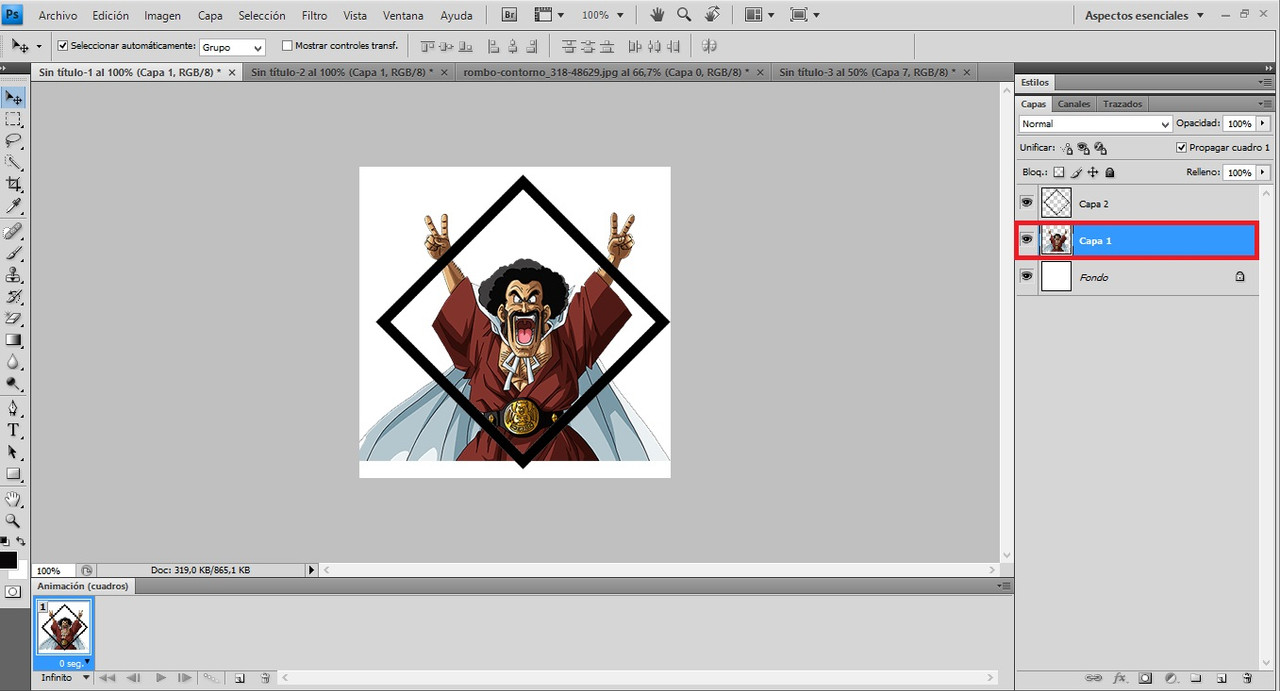Open the Relleno slider arrow
This screenshot has width=1280, height=691.
coord(1263,172)
